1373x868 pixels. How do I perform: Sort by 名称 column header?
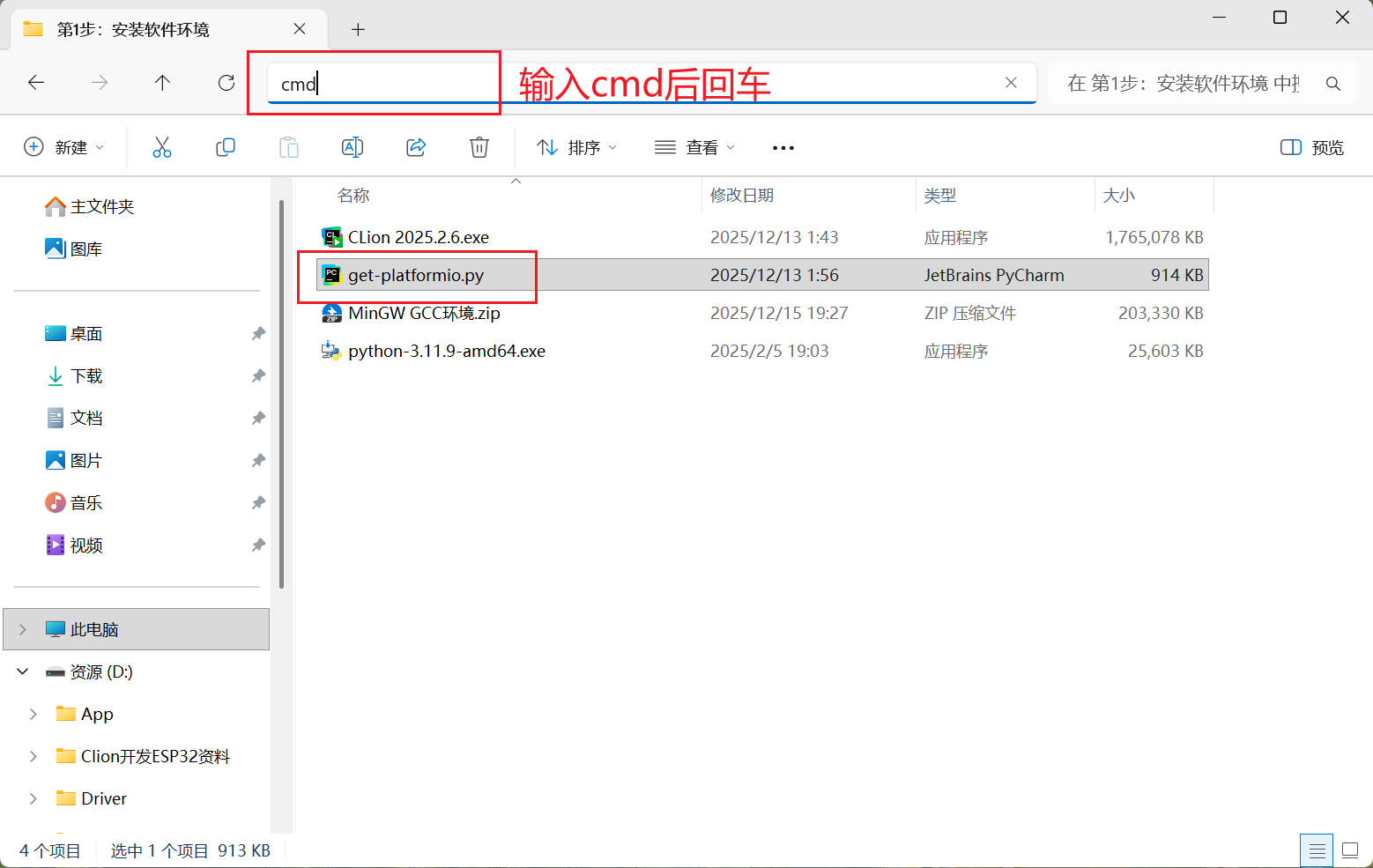pyautogui.click(x=353, y=196)
